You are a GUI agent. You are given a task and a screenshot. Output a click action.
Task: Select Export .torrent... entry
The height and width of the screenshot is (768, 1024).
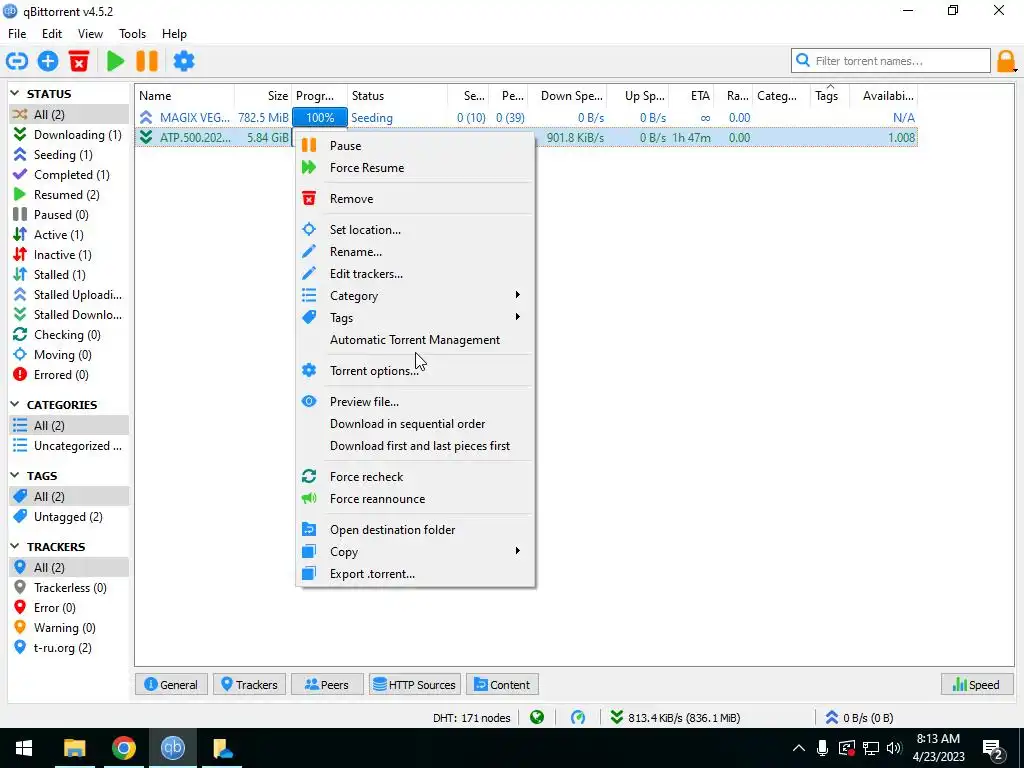[x=415, y=574]
